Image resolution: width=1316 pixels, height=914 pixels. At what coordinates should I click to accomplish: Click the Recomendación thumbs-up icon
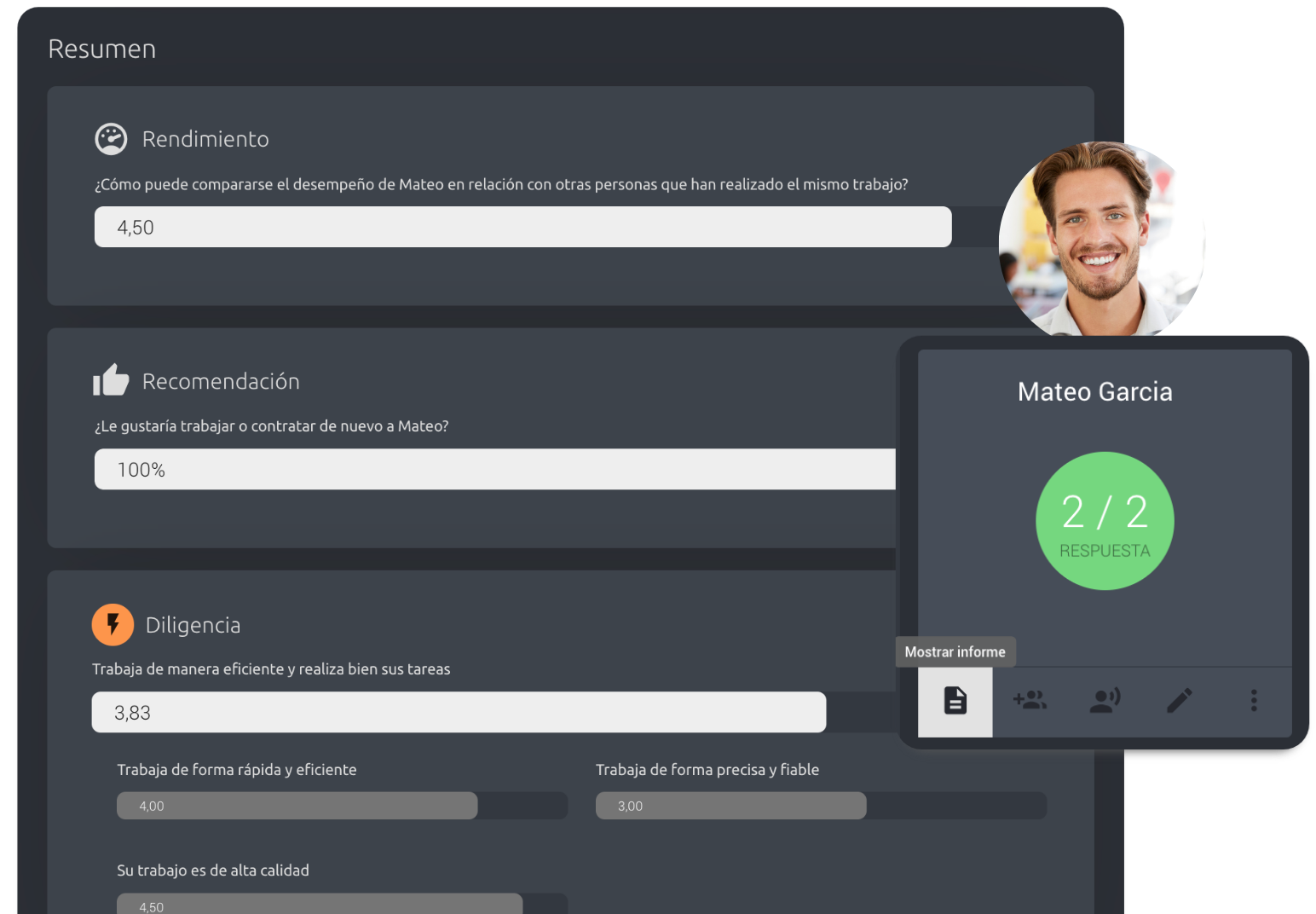click(111, 380)
